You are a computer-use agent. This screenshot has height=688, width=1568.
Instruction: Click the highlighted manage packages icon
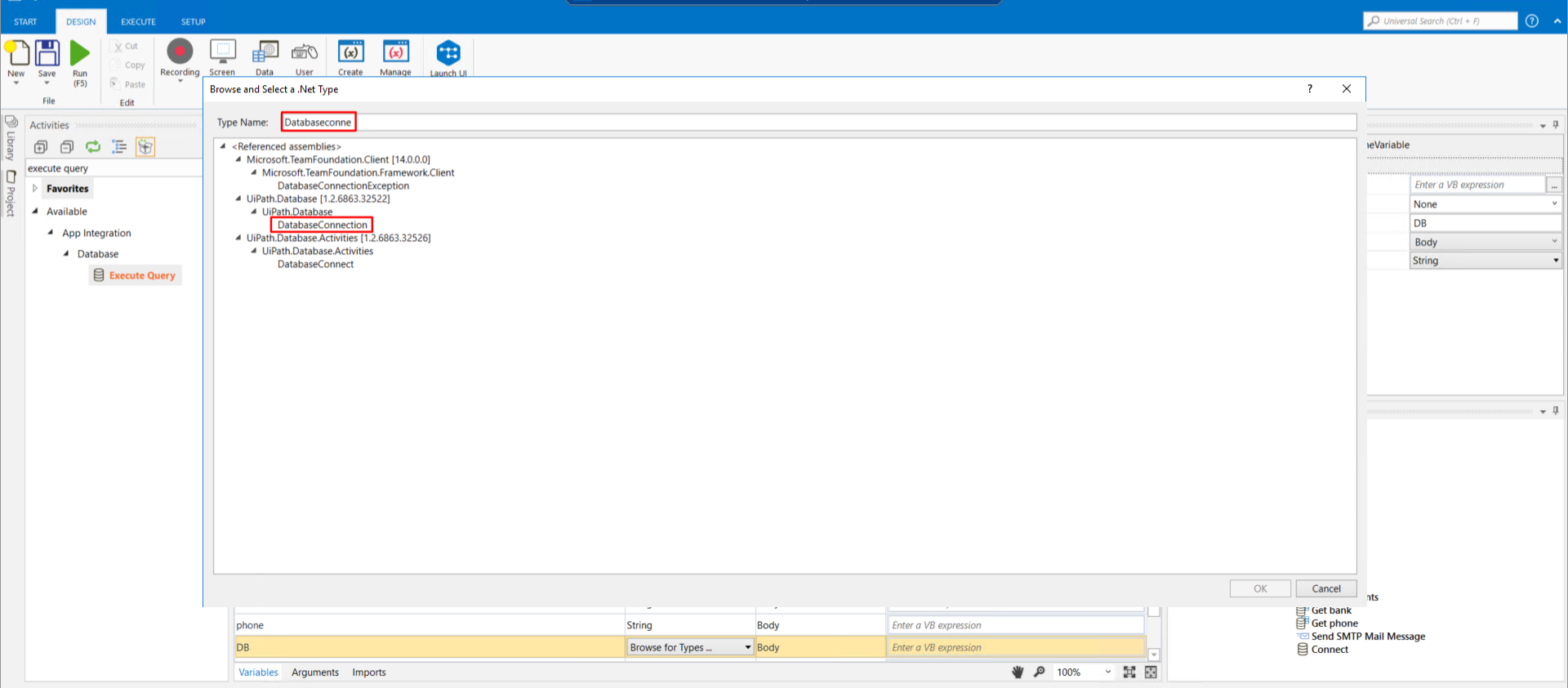coord(145,147)
